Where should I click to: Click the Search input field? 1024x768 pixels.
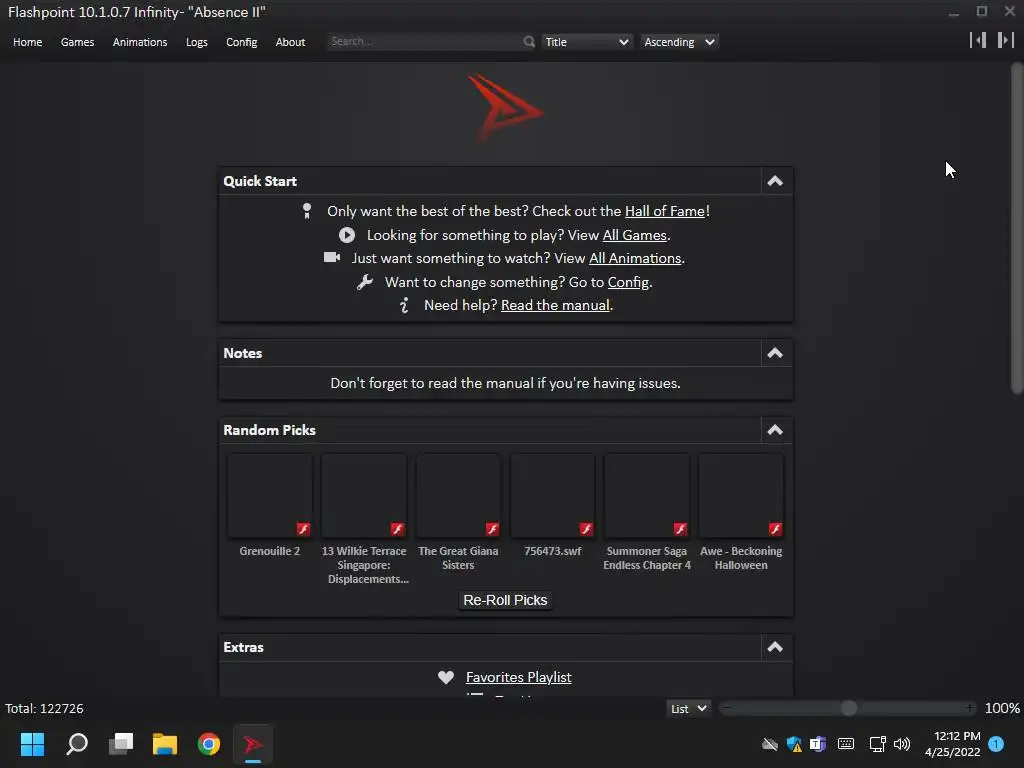(424, 42)
